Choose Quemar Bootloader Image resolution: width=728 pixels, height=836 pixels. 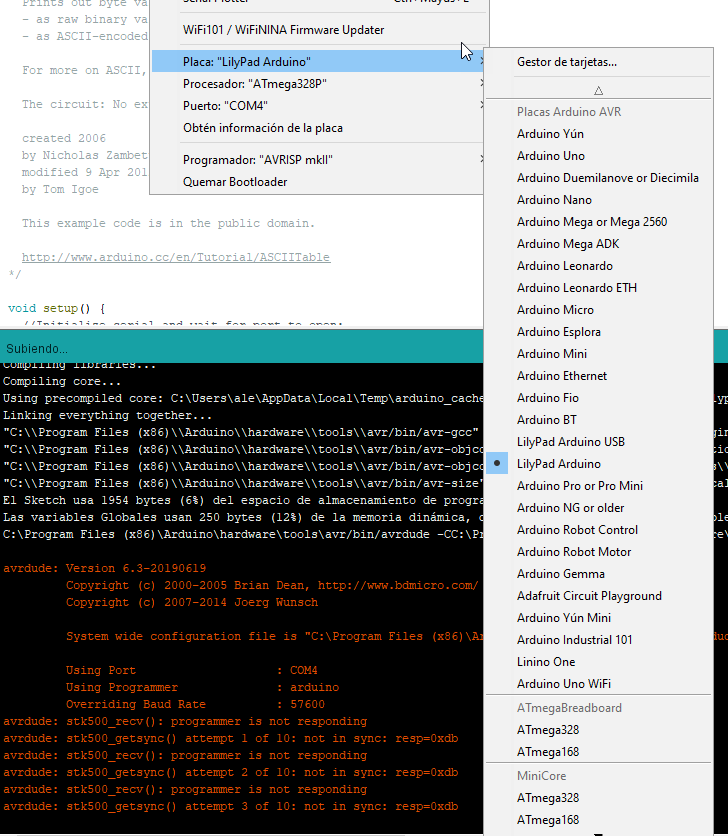click(x=318, y=182)
